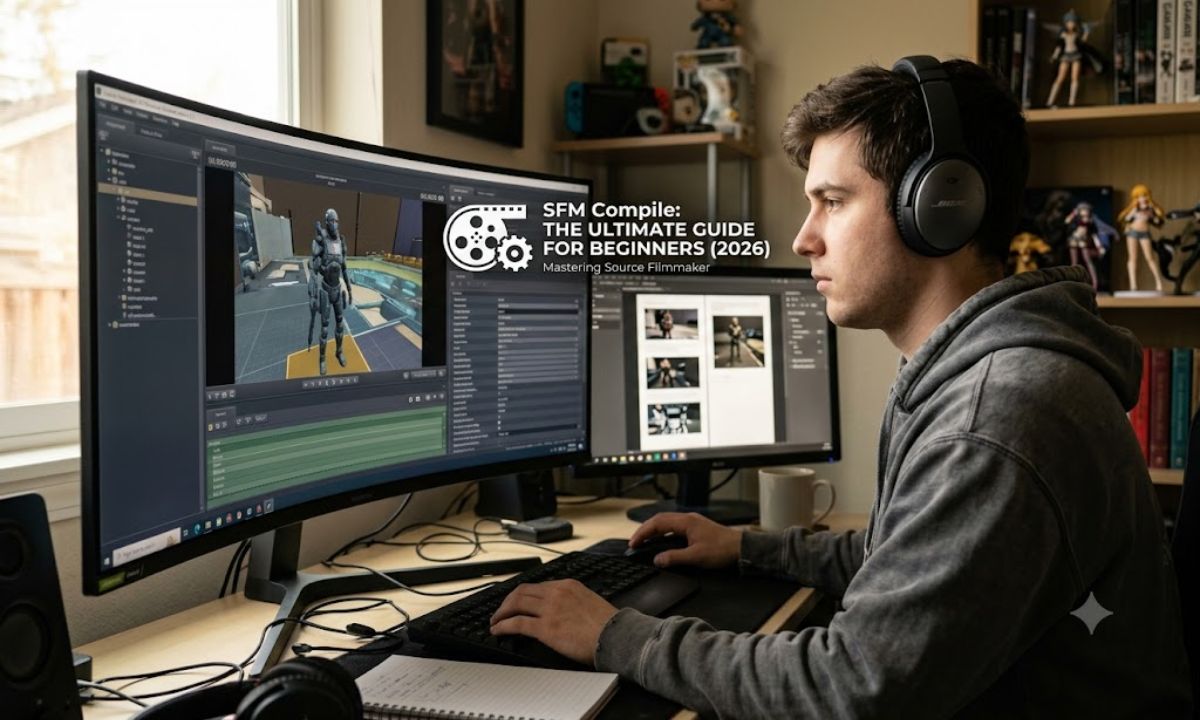This screenshot has height=720, width=1200.
Task: Open the middle thumbnail on the left document page
Action: pyautogui.click(x=673, y=372)
